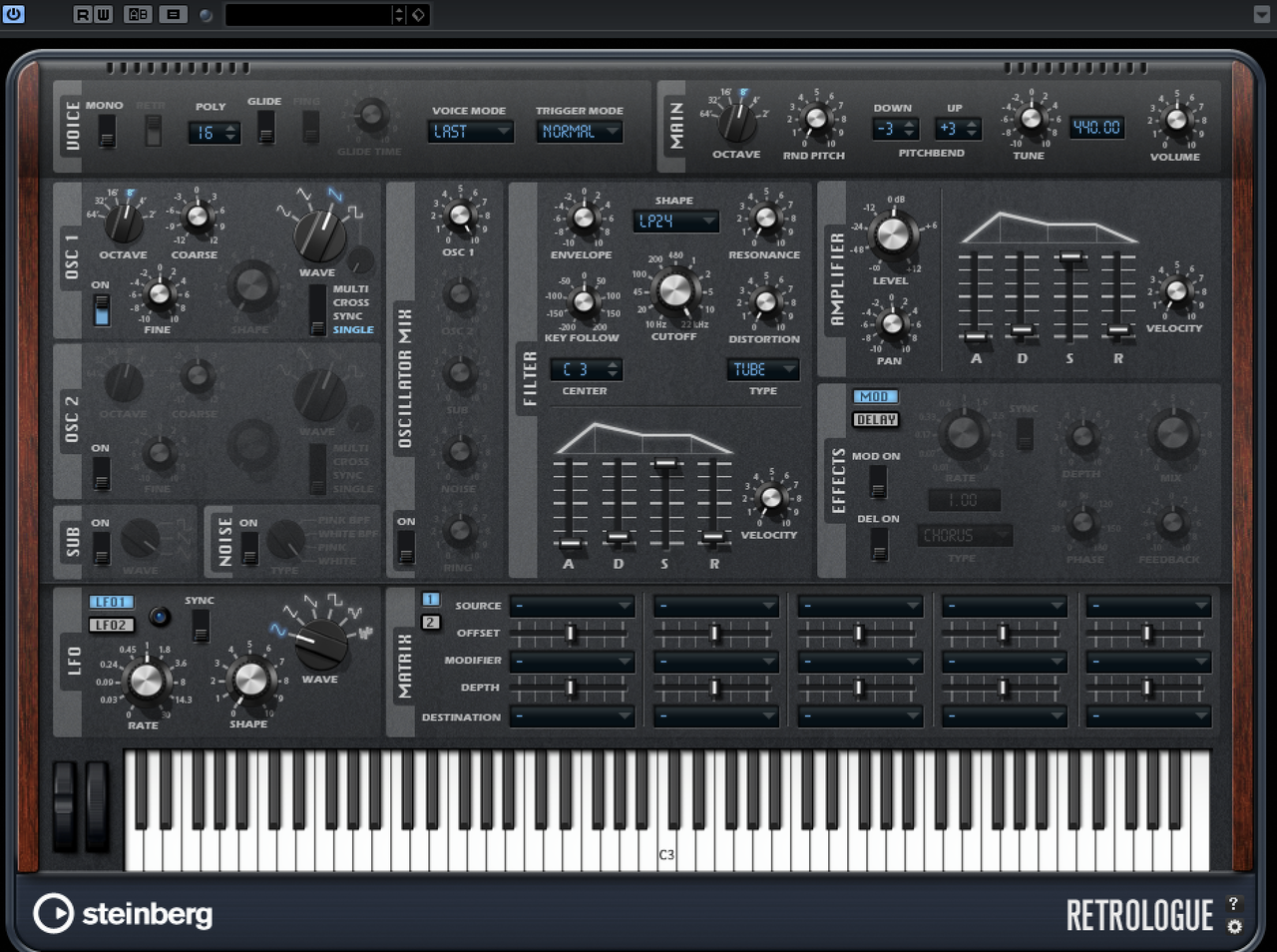Turn off the OSC 1 On switch
This screenshot has height=952, width=1277.
[101, 310]
